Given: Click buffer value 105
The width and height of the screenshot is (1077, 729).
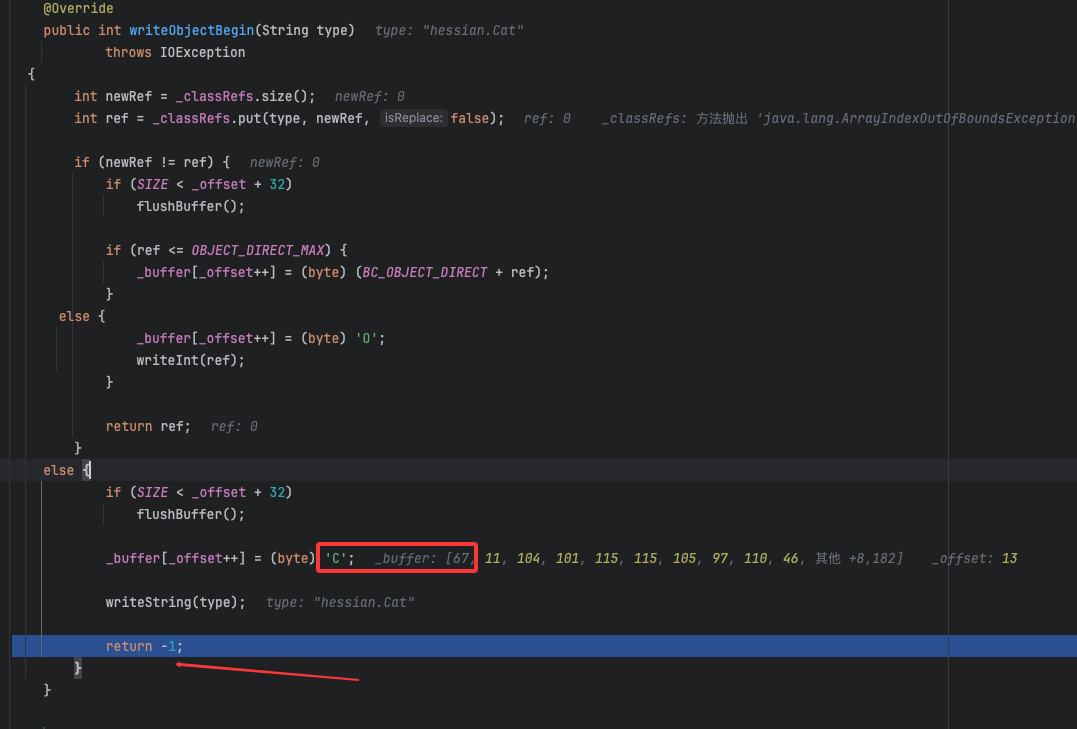Looking at the screenshot, I should pyautogui.click(x=685, y=558).
